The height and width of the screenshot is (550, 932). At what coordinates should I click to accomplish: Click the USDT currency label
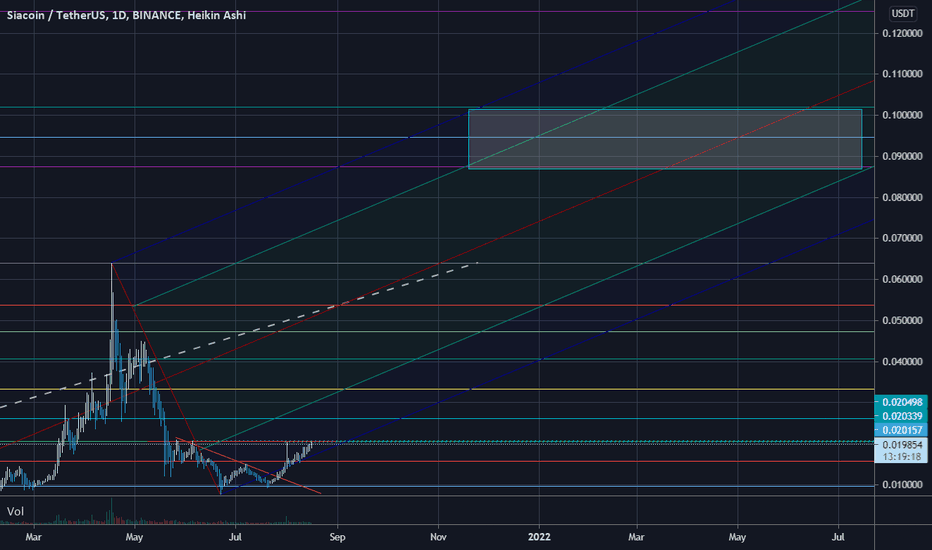[x=902, y=13]
